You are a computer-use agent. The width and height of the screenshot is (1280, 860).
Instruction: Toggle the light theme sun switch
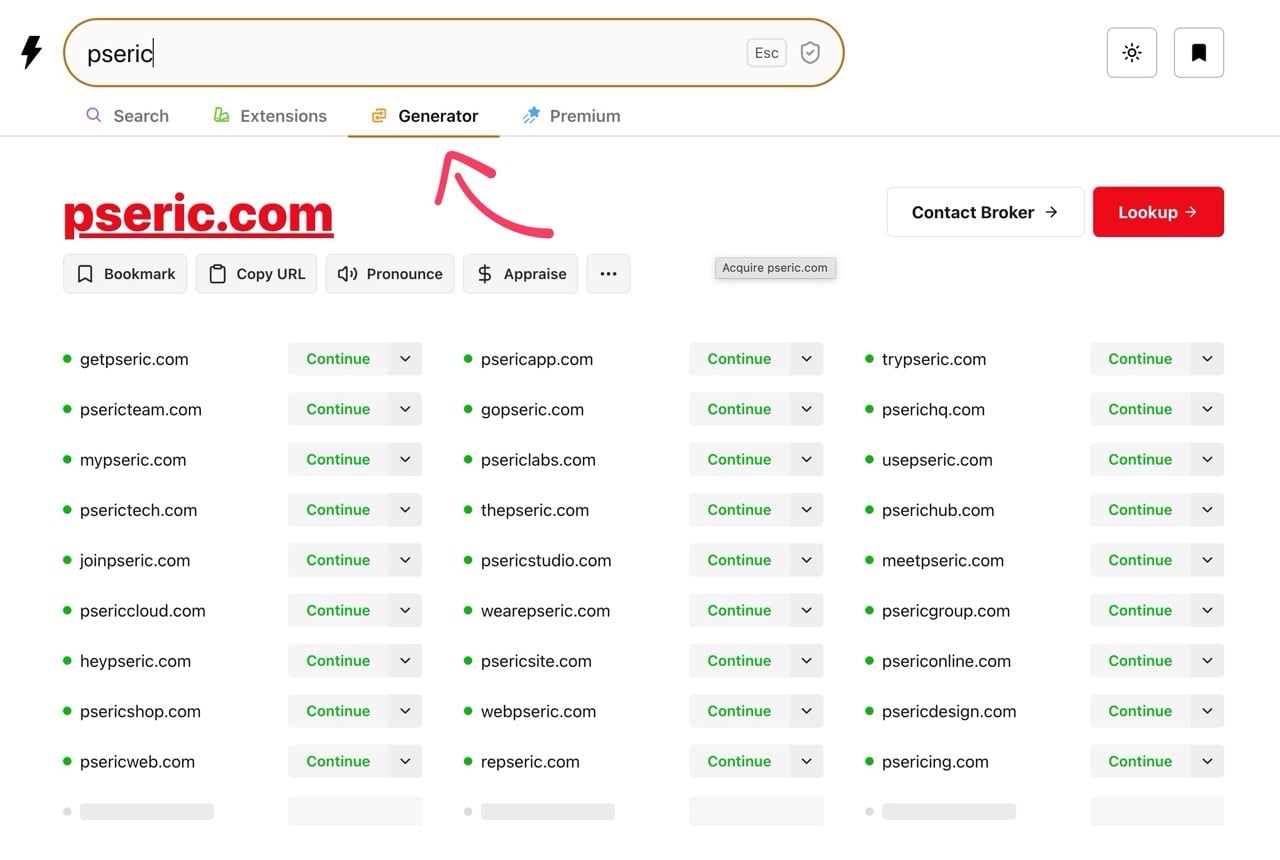1131,52
